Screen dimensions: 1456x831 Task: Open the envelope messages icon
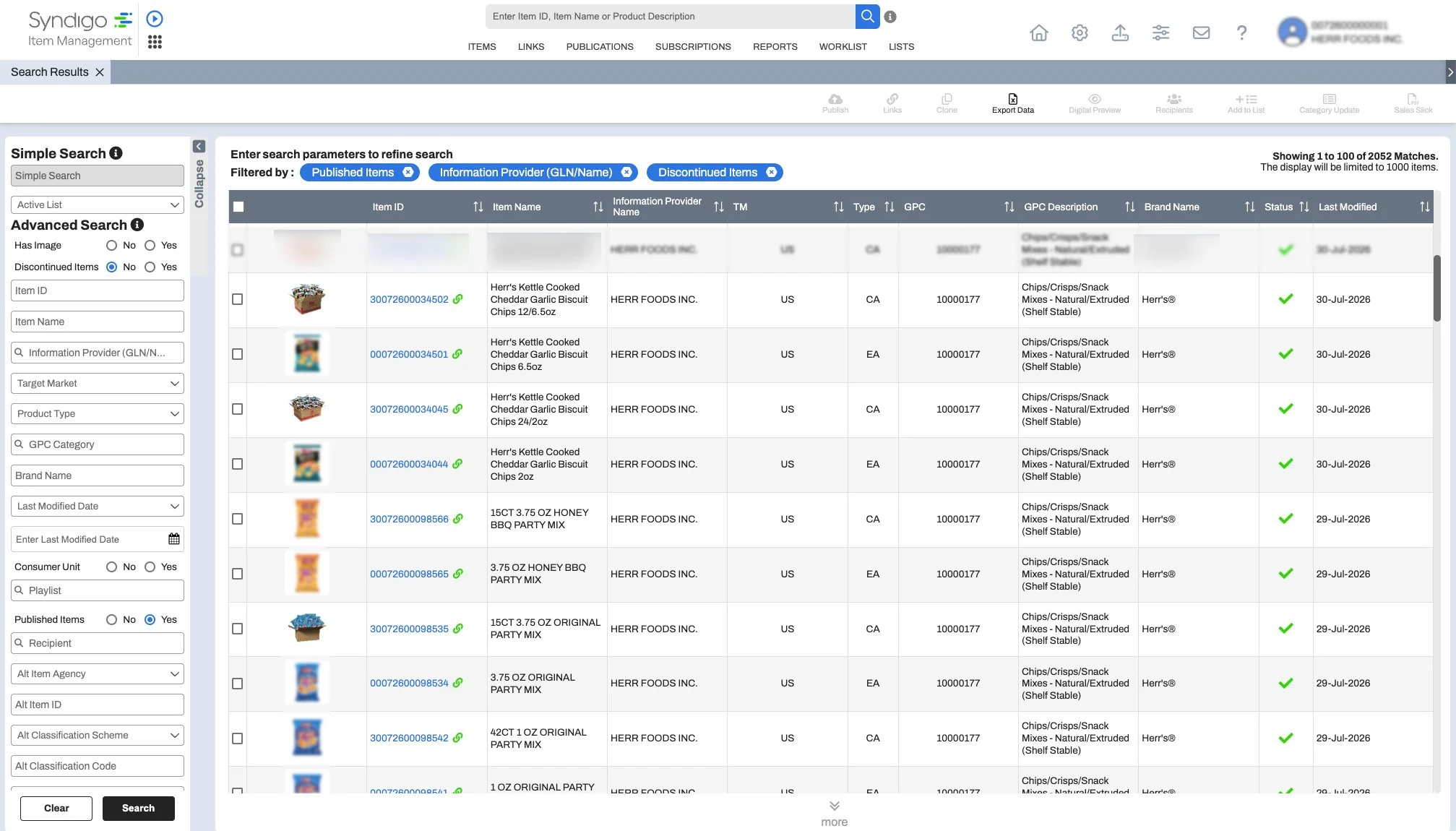(1201, 33)
